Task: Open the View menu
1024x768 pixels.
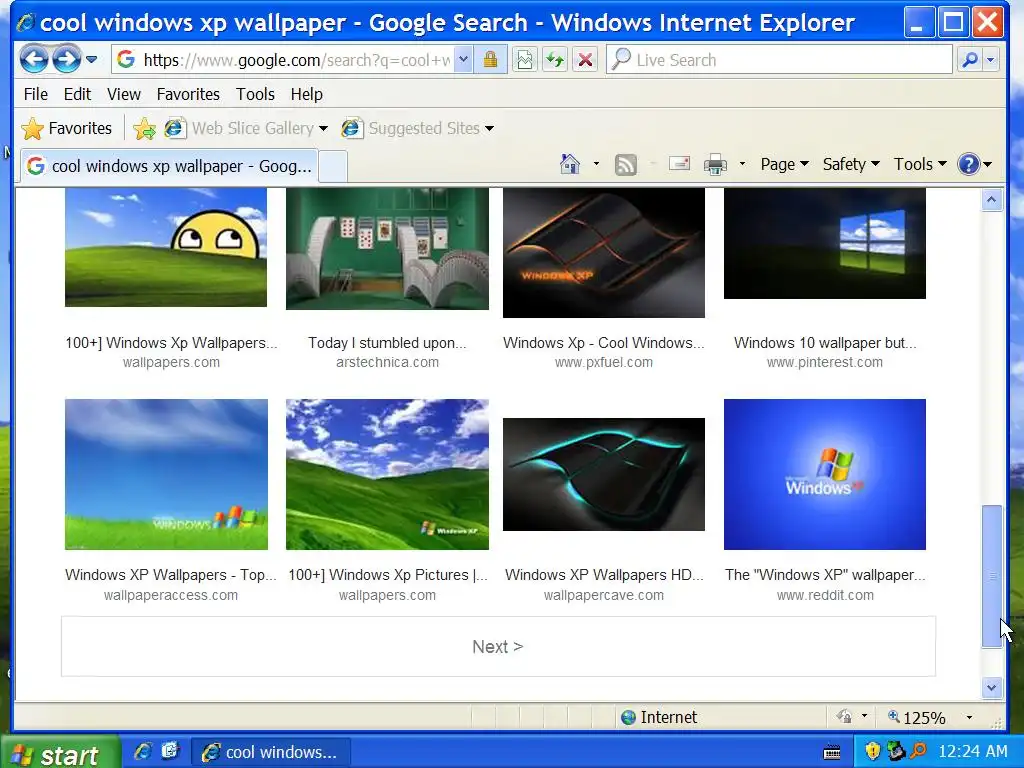Action: coord(124,94)
